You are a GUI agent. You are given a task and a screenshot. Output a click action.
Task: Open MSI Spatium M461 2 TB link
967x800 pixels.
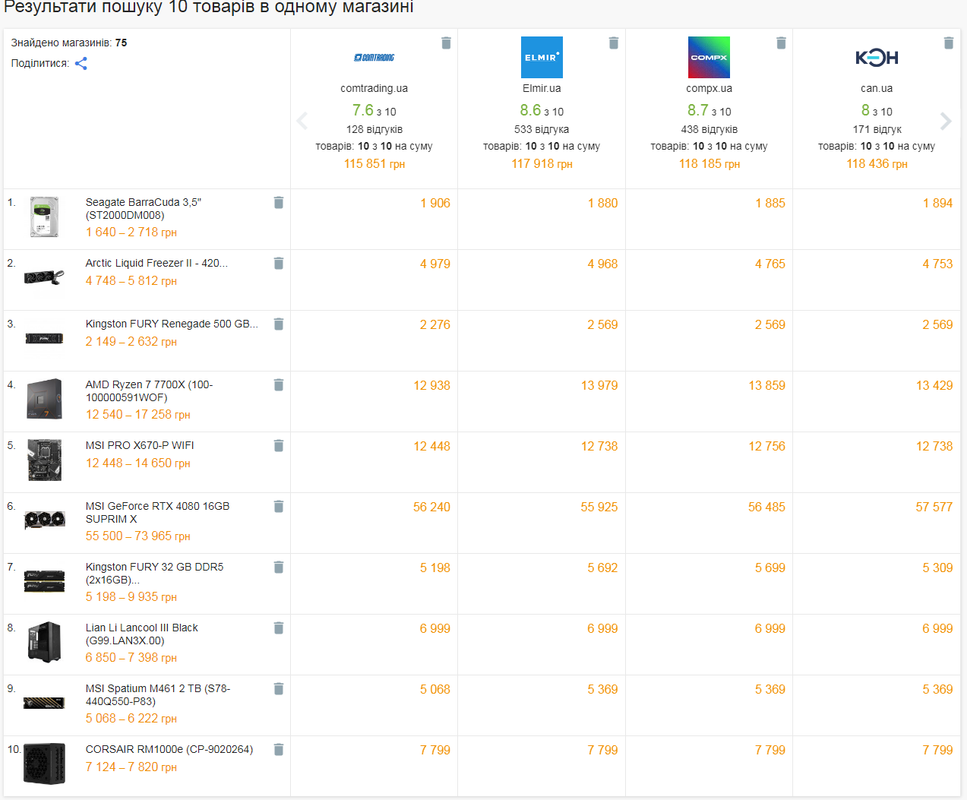157,695
